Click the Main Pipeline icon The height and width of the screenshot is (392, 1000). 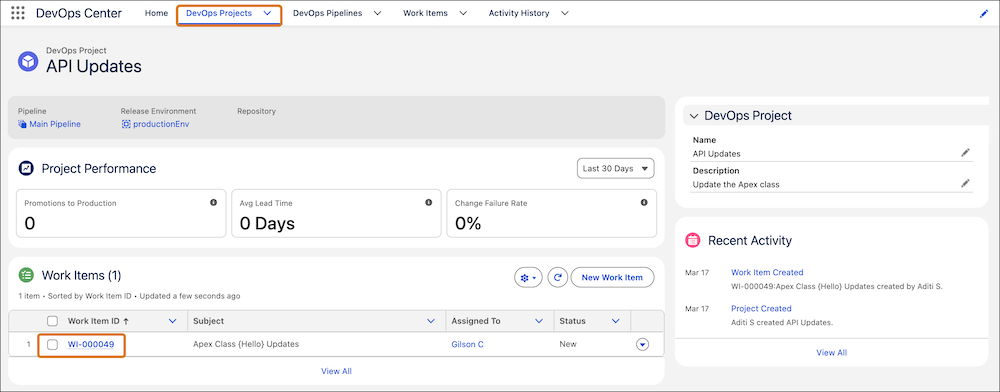pos(22,124)
